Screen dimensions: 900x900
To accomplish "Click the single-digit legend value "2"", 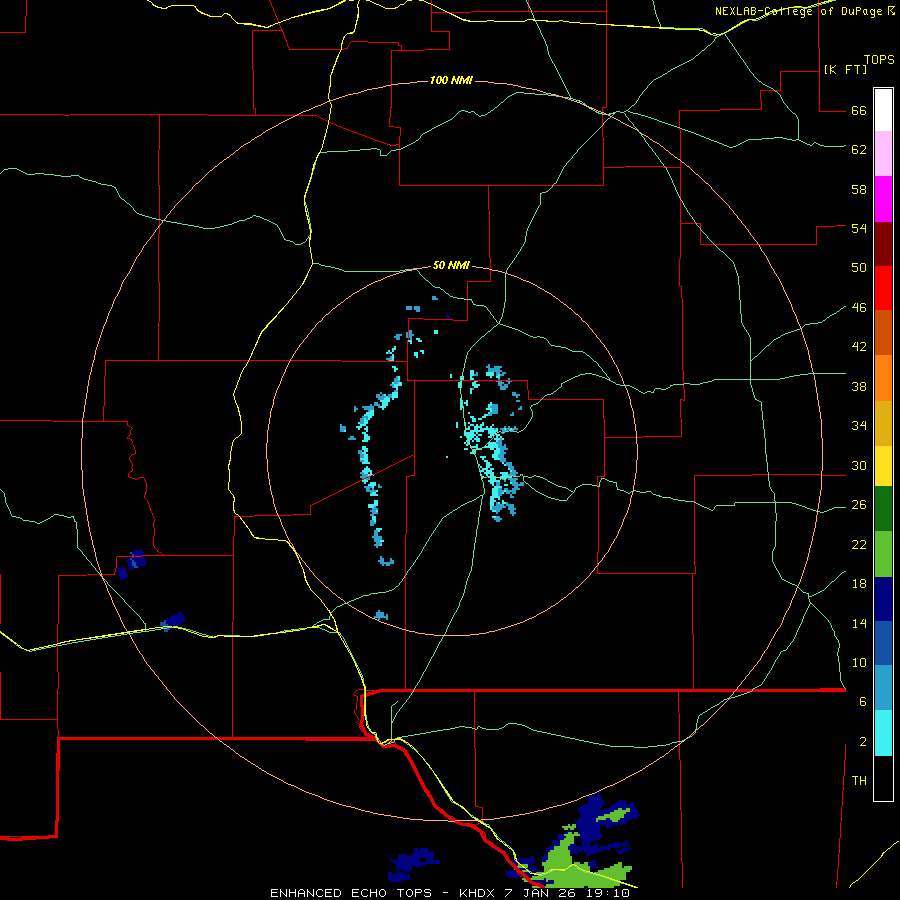I will pyautogui.click(x=863, y=742).
